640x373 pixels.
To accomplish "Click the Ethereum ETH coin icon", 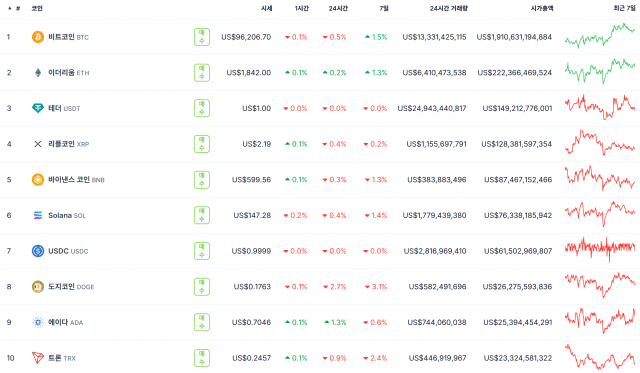I will click(38, 73).
